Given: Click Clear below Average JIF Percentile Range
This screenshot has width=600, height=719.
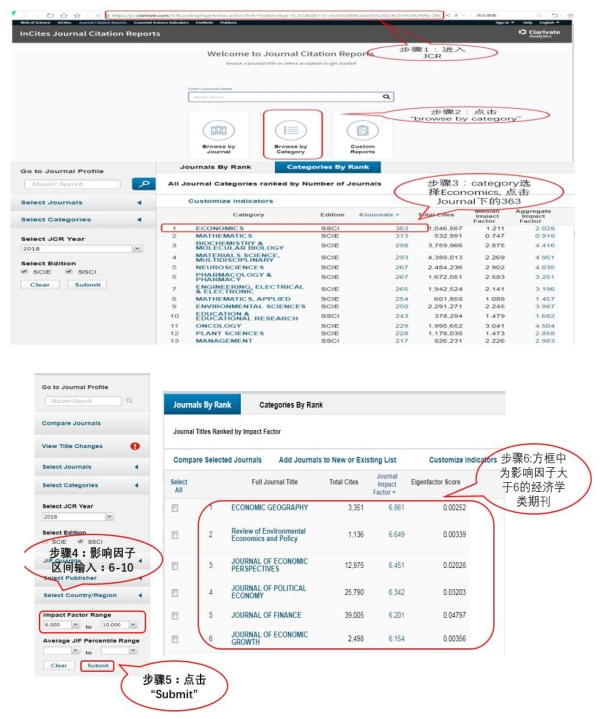Looking at the screenshot, I should tap(59, 665).
